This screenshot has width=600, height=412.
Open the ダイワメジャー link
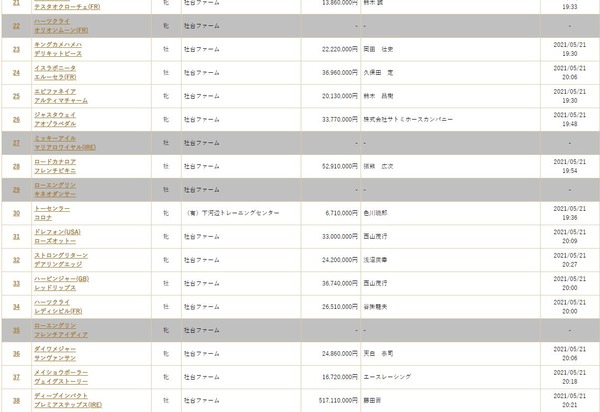pos(55,349)
